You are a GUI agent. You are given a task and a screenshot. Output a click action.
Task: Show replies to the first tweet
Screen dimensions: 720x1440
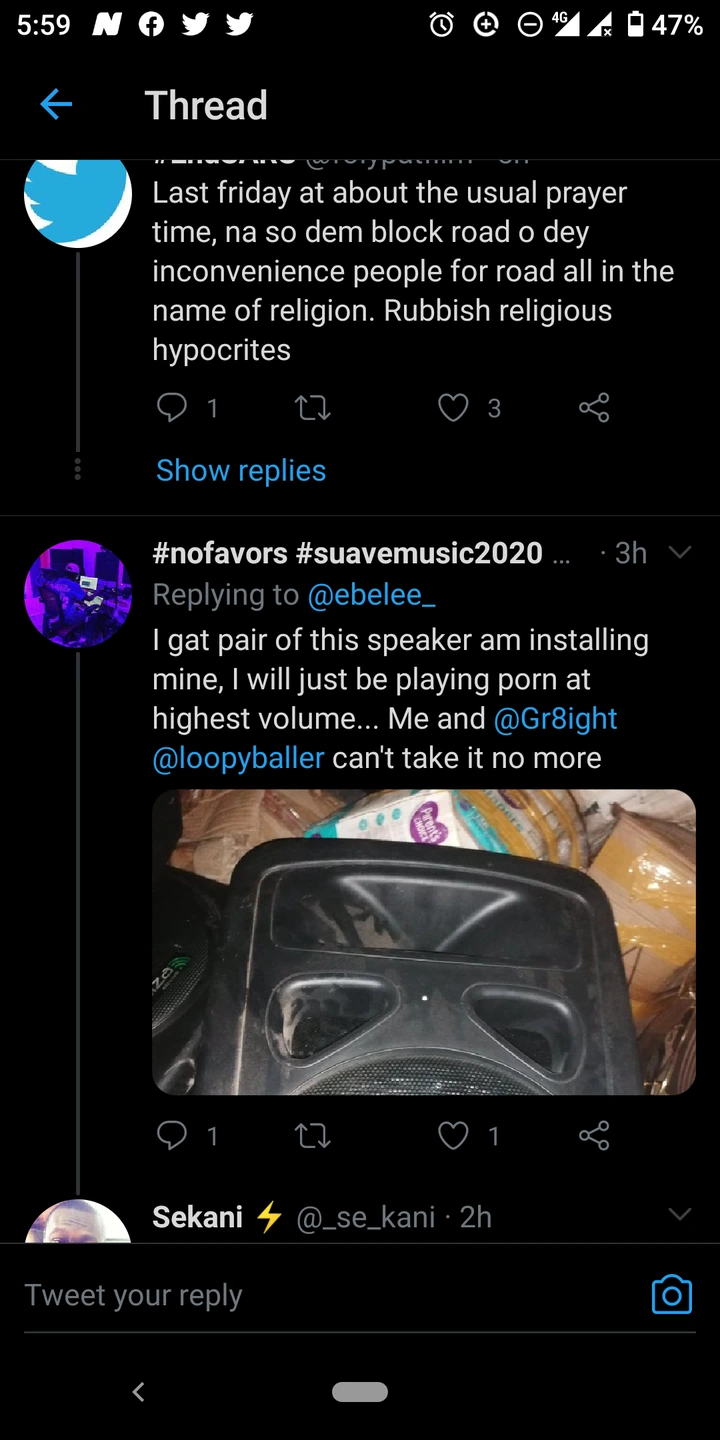241,470
